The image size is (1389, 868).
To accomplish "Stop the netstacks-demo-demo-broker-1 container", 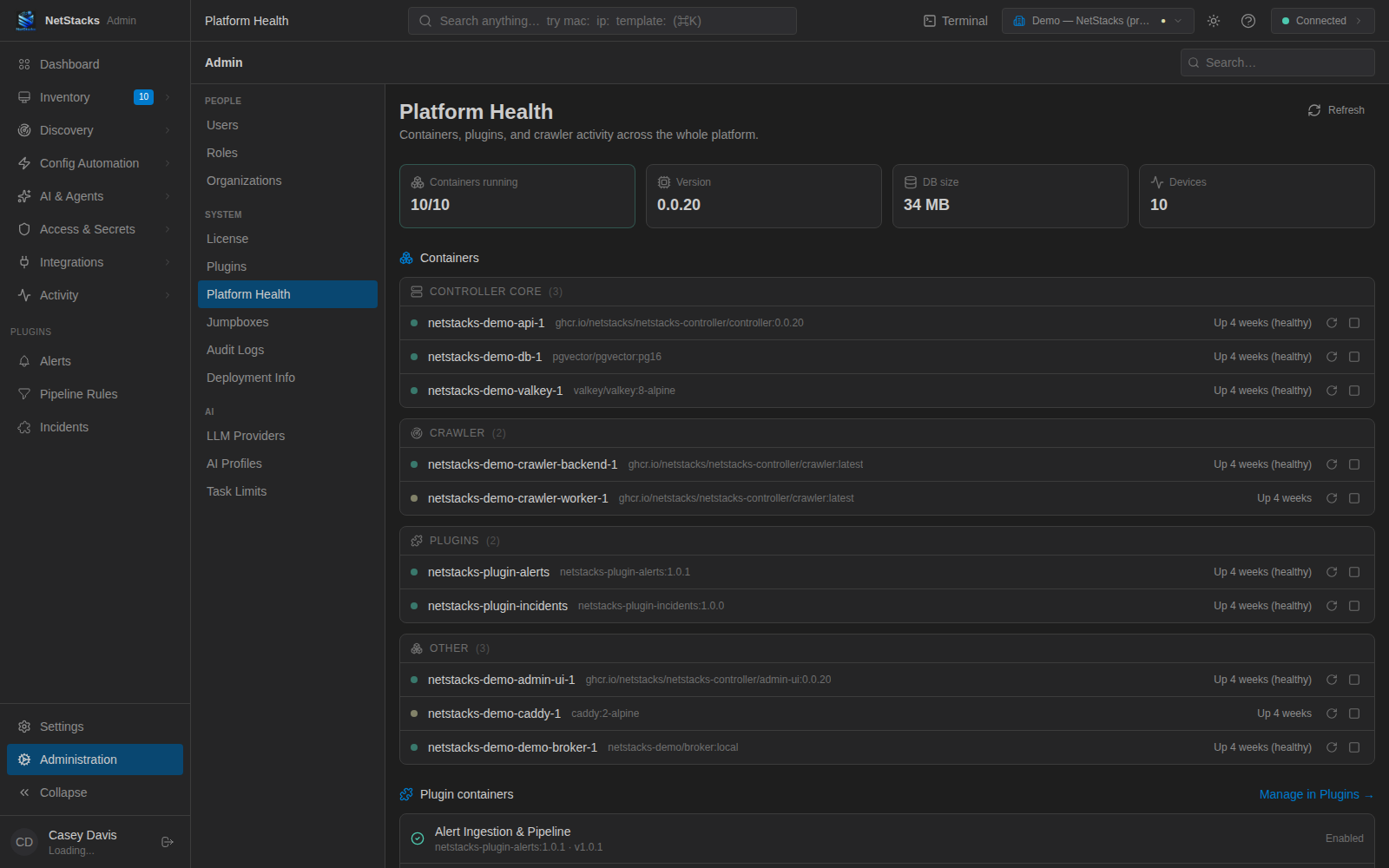I will (1354, 747).
